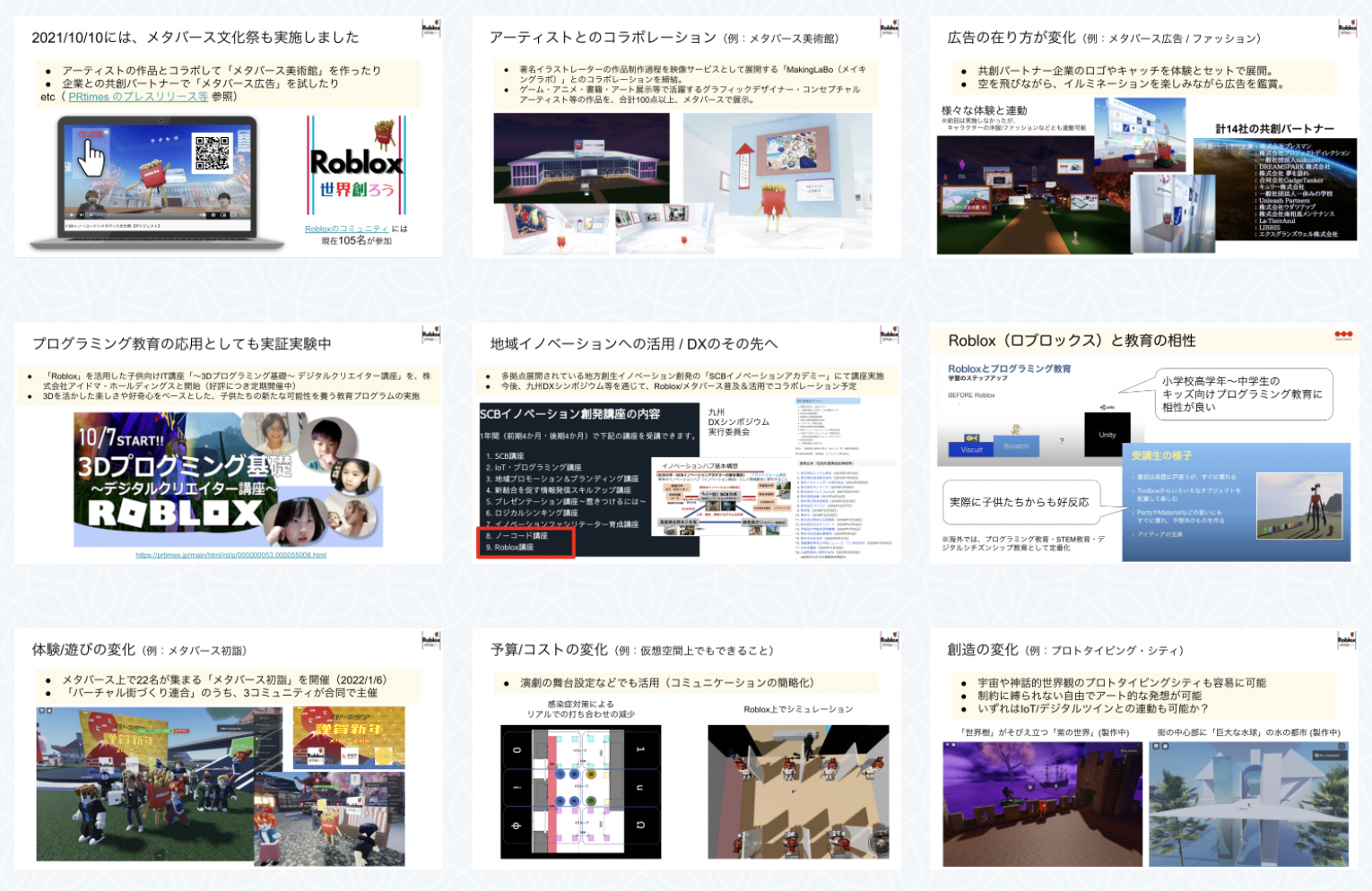Click the text "計14社の共創パートナー"
The width and height of the screenshot is (1372, 891).
tap(1274, 129)
